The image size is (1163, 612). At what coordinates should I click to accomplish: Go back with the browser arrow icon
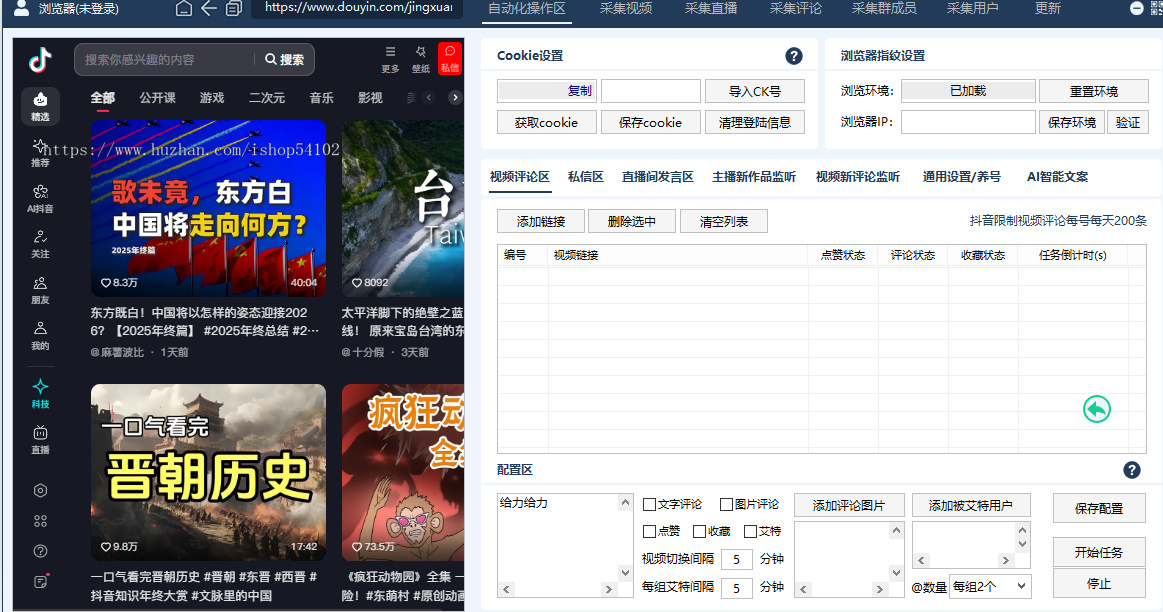point(209,9)
